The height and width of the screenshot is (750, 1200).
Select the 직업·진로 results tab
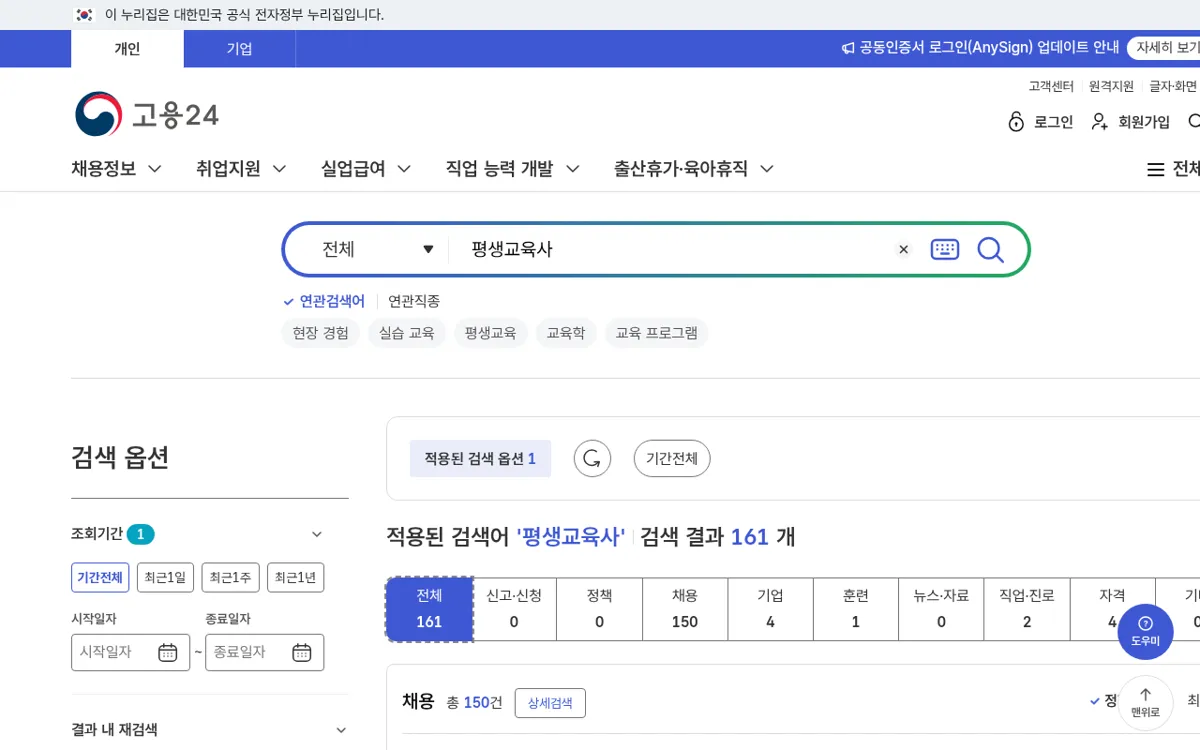coord(1027,609)
